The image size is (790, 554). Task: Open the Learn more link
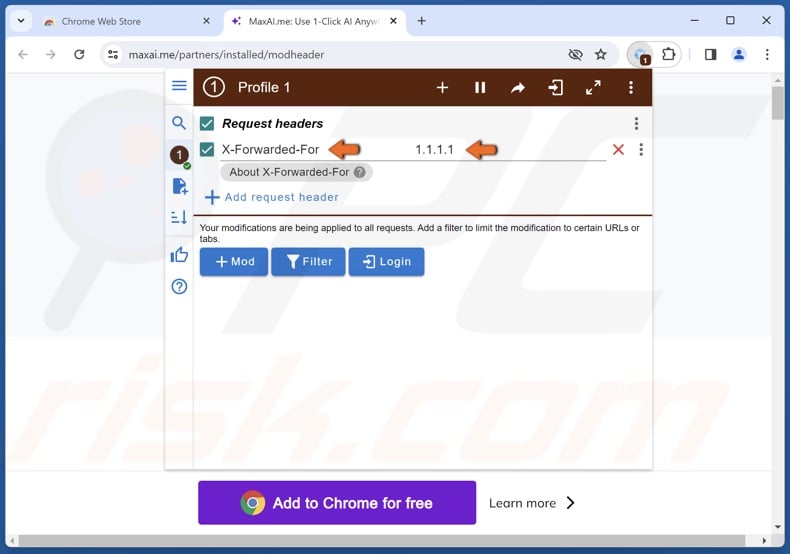532,503
